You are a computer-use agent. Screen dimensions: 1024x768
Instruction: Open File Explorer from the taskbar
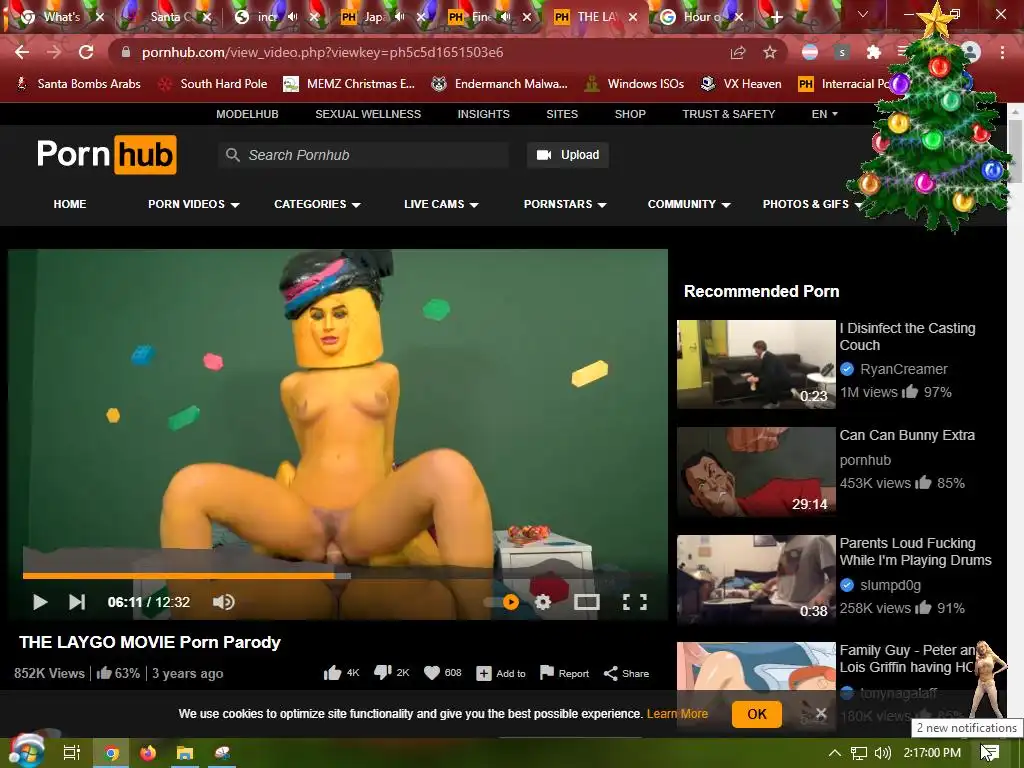[x=185, y=753]
